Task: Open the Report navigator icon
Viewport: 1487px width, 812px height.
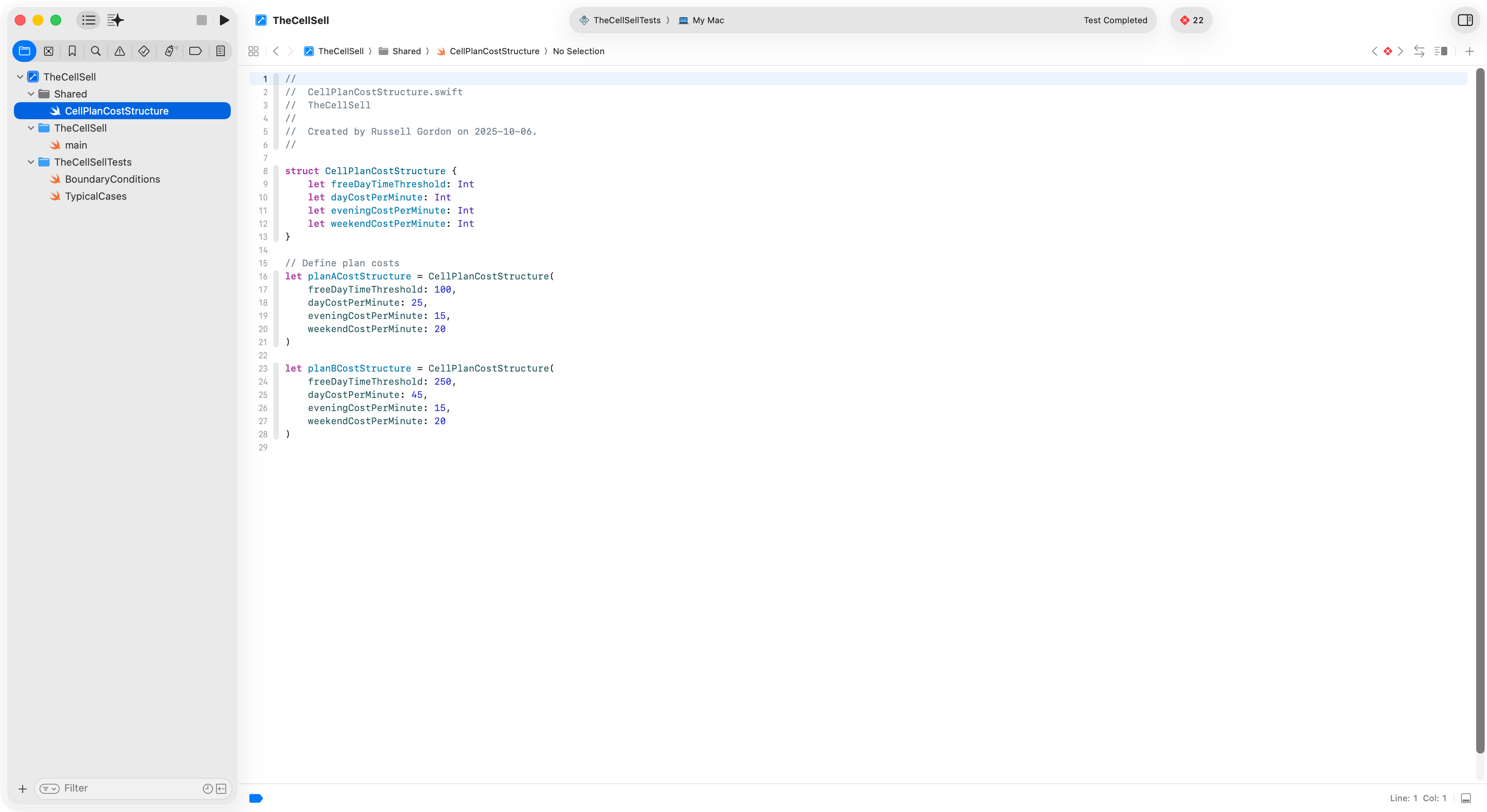Action: tap(220, 51)
